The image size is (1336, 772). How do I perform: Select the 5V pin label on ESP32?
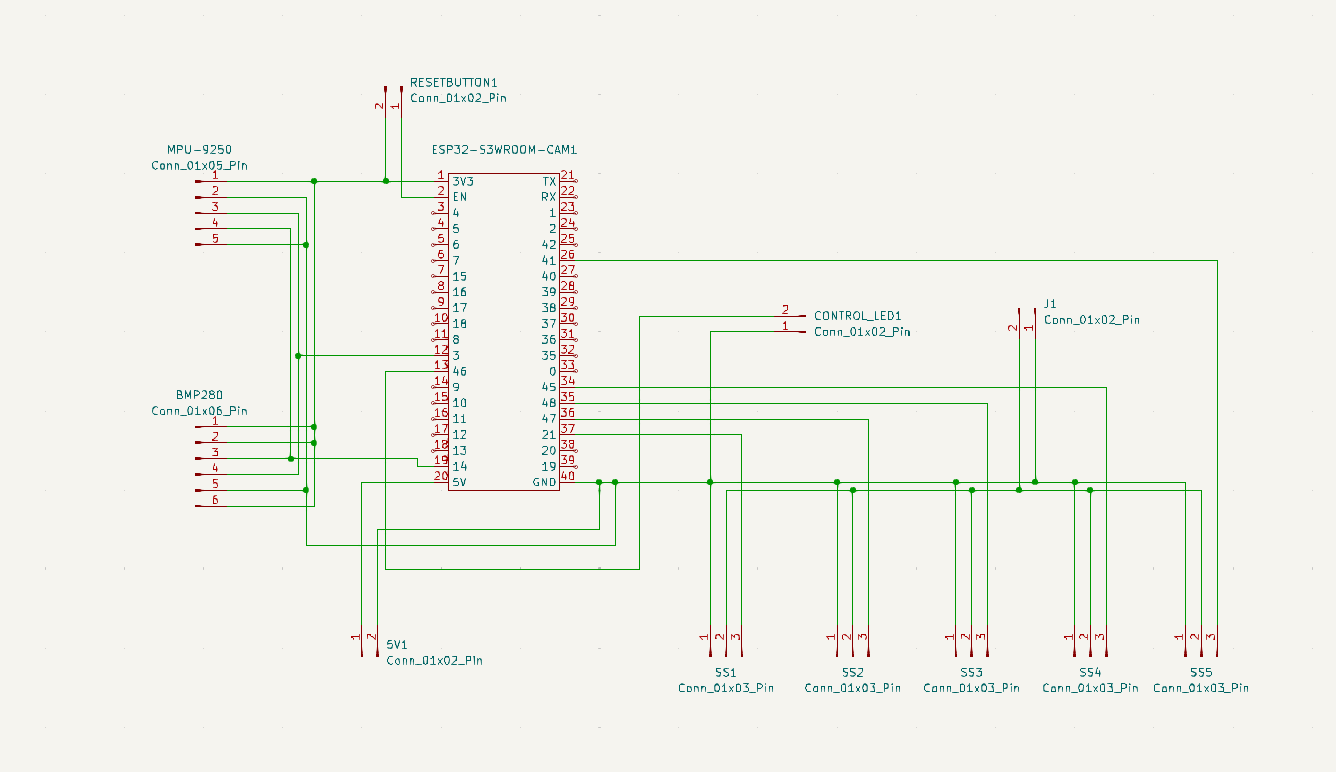tap(460, 483)
